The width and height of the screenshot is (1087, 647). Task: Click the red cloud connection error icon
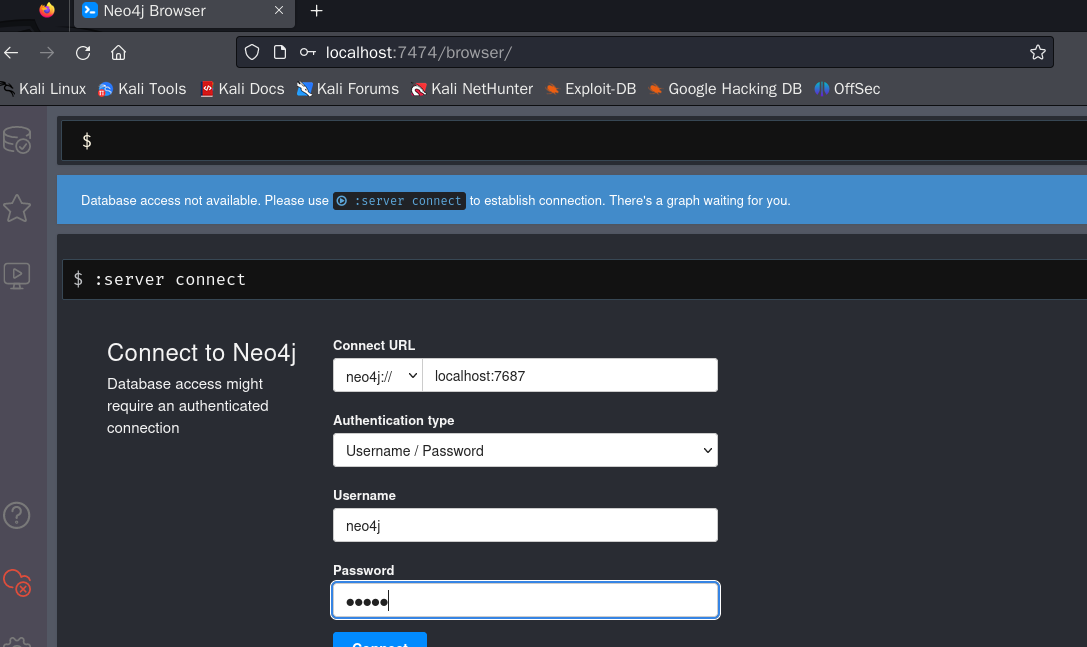point(17,582)
